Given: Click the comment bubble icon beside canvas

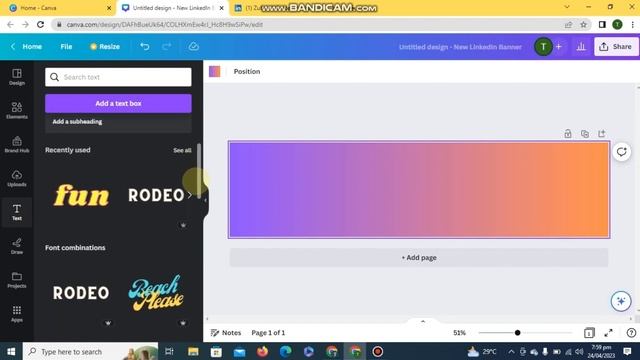Looking at the screenshot, I should click(621, 152).
